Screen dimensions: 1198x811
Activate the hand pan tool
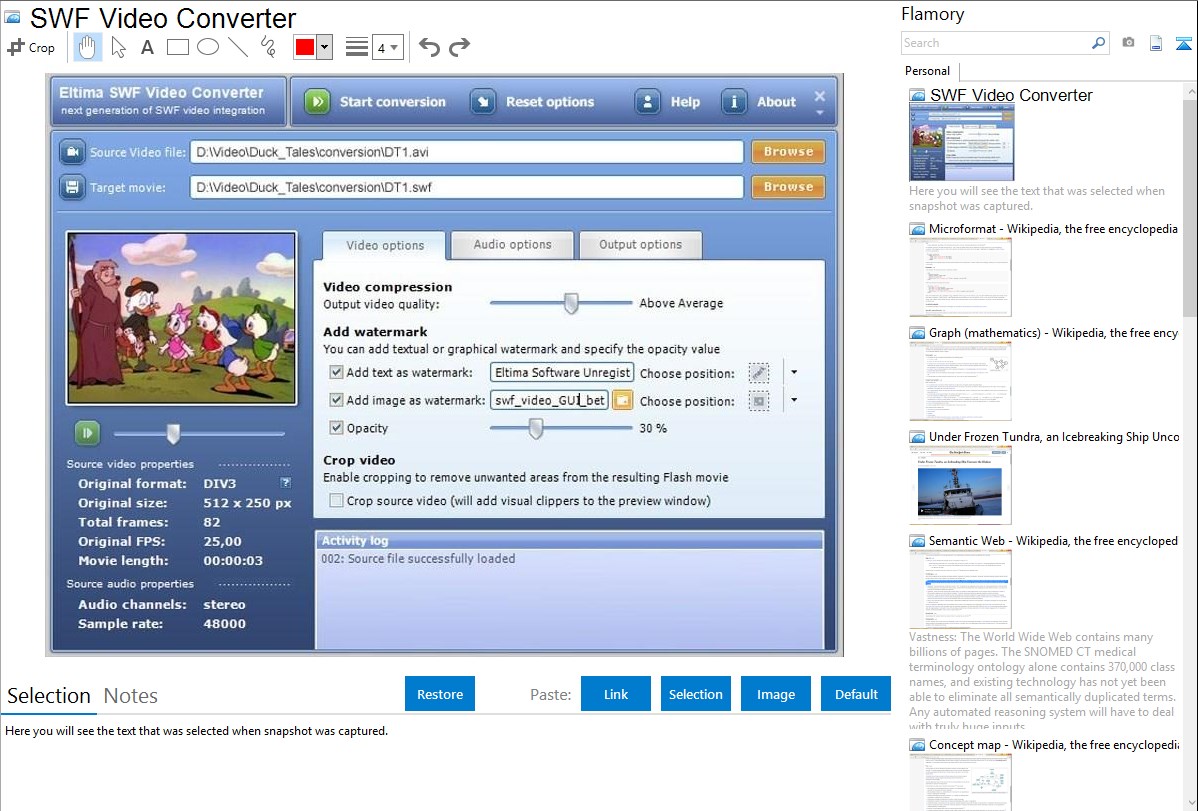click(x=87, y=47)
